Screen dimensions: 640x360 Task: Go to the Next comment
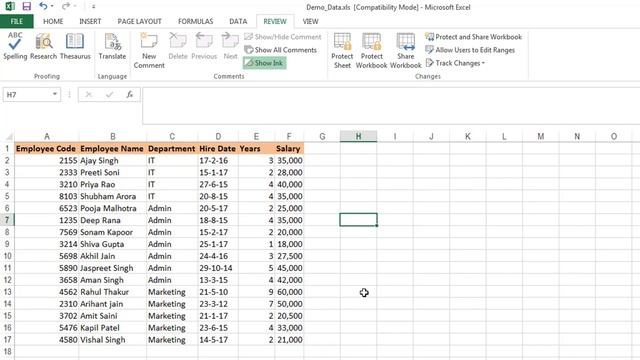click(230, 46)
